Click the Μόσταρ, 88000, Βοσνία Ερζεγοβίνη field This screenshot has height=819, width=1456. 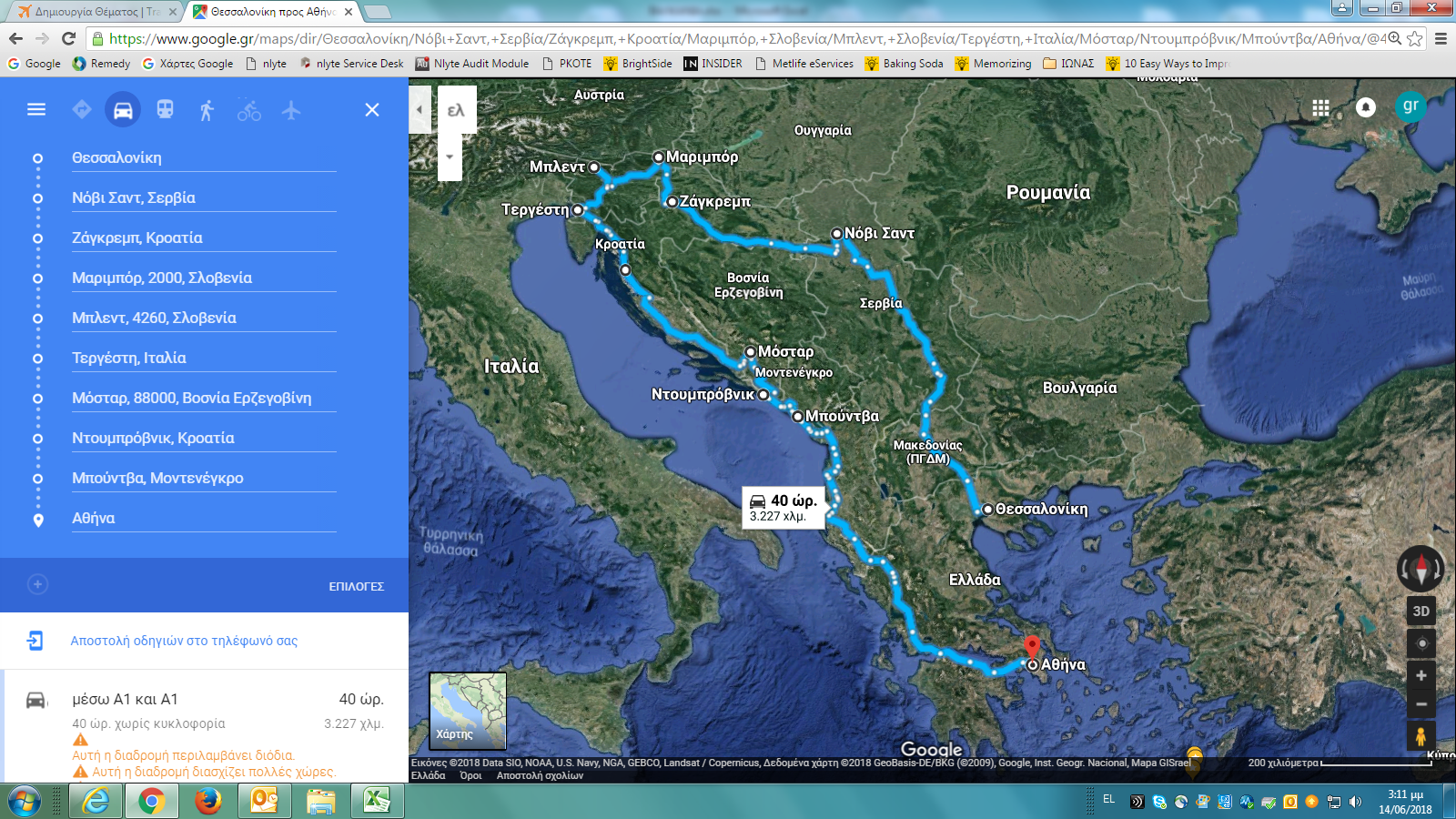click(204, 398)
